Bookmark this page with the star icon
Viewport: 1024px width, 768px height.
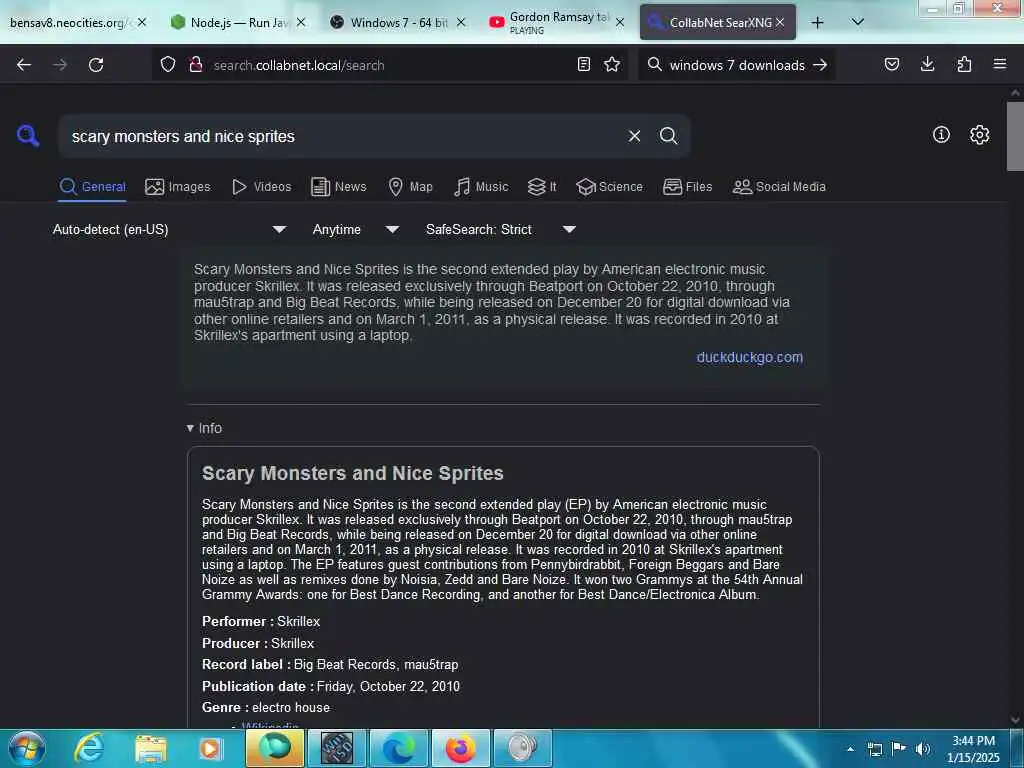point(612,65)
